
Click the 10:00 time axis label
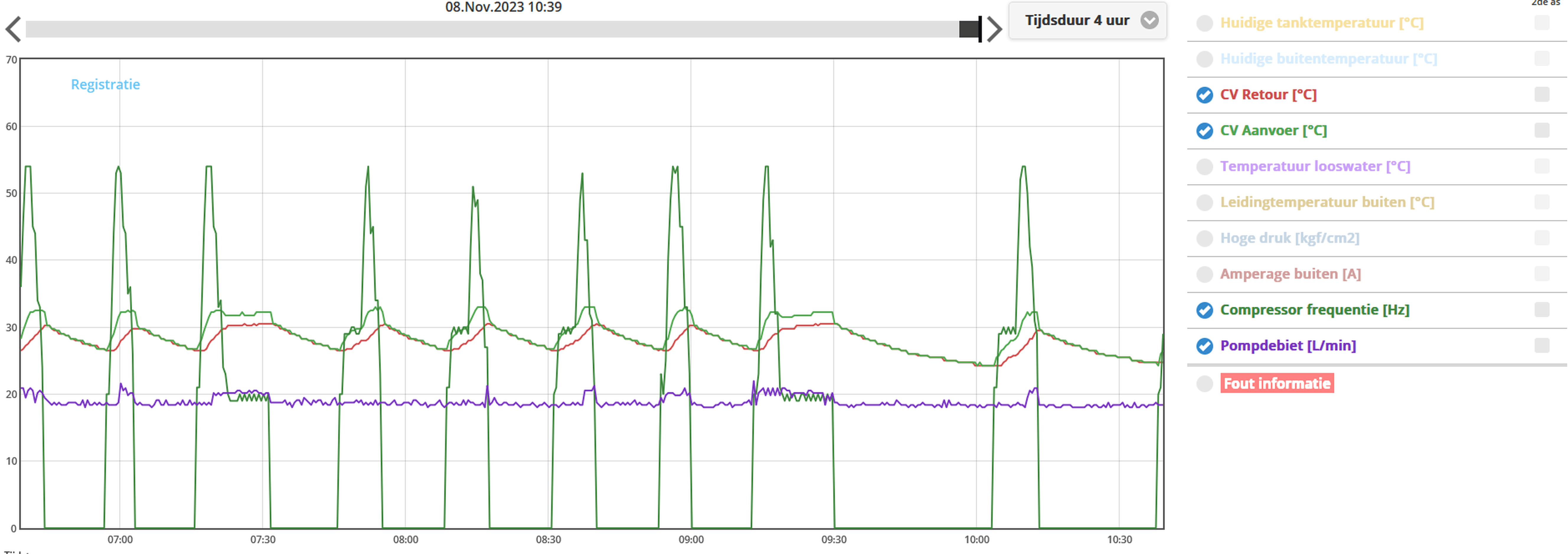[976, 540]
